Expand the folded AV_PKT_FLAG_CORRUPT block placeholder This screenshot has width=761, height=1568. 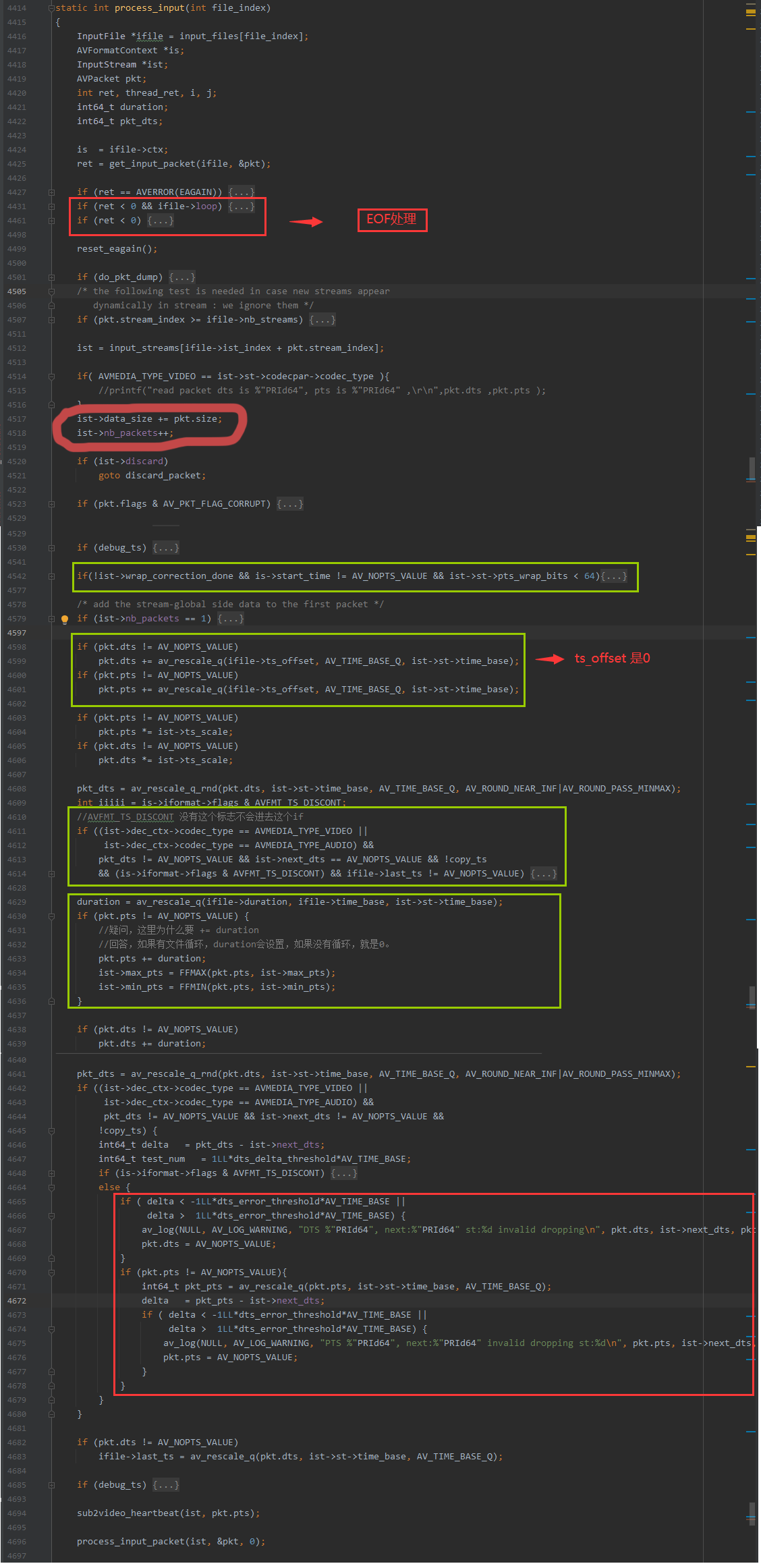click(290, 504)
